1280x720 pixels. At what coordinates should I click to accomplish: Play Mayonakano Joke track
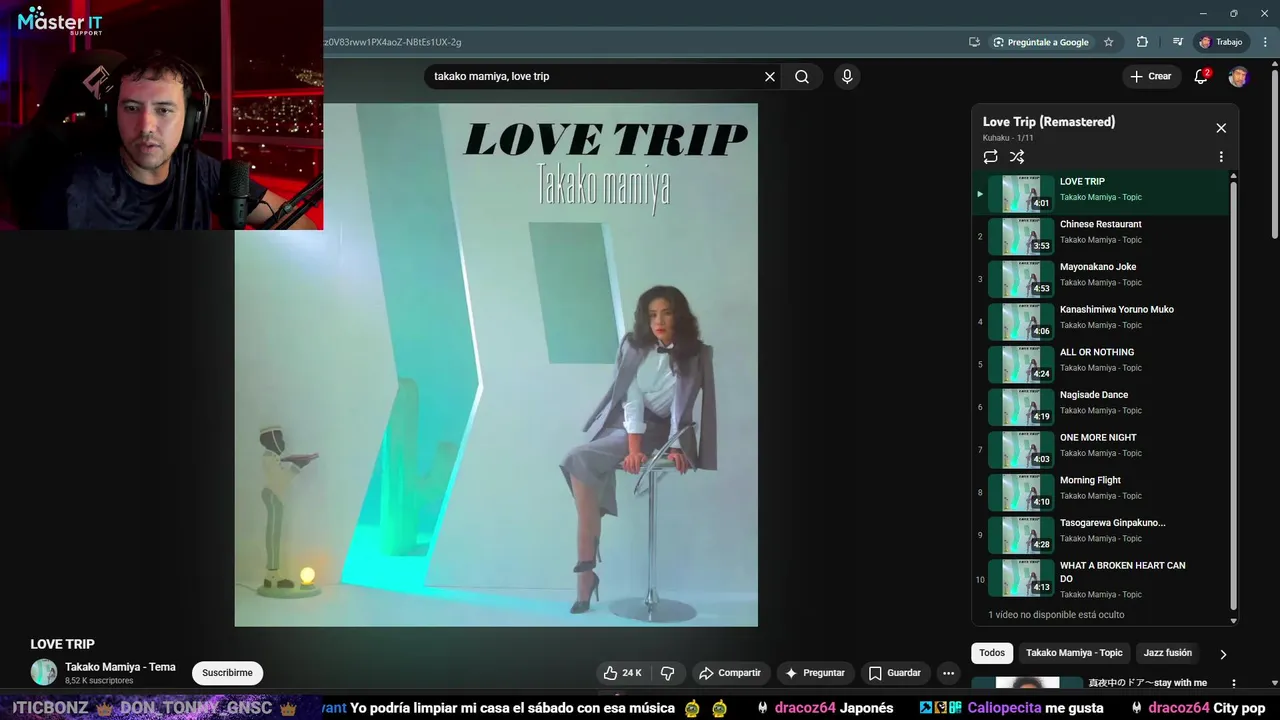click(1100, 279)
